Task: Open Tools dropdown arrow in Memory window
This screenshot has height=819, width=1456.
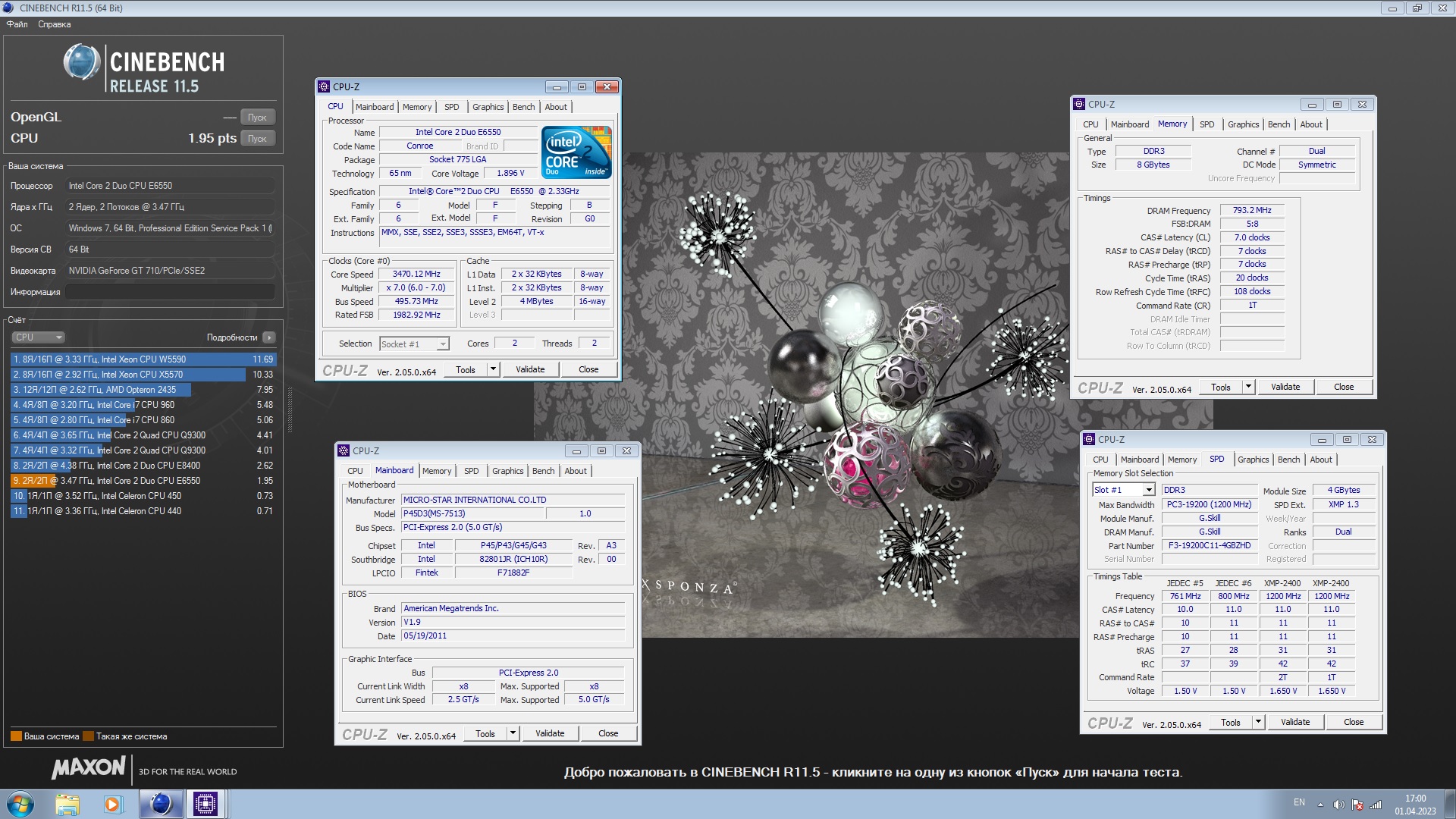Action: (x=1248, y=387)
